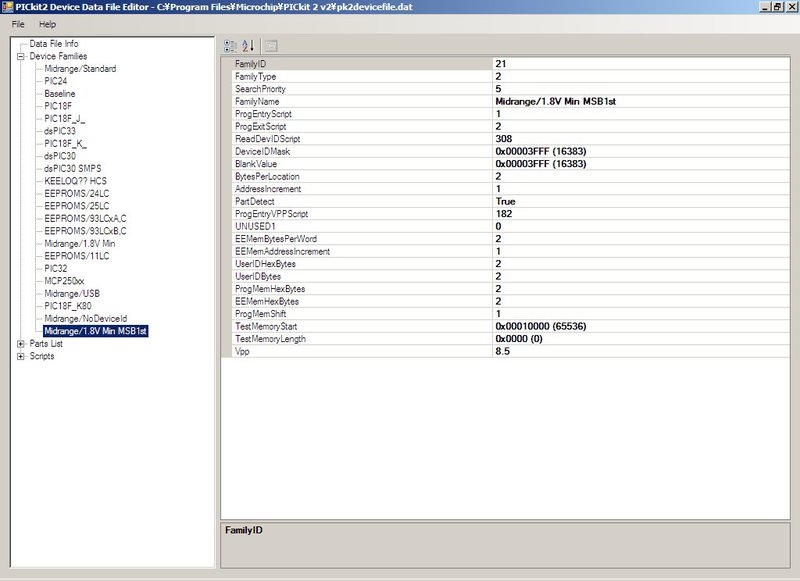This screenshot has height=581, width=800.
Task: Select the EEPROMS/25LC family
Action: [77, 206]
